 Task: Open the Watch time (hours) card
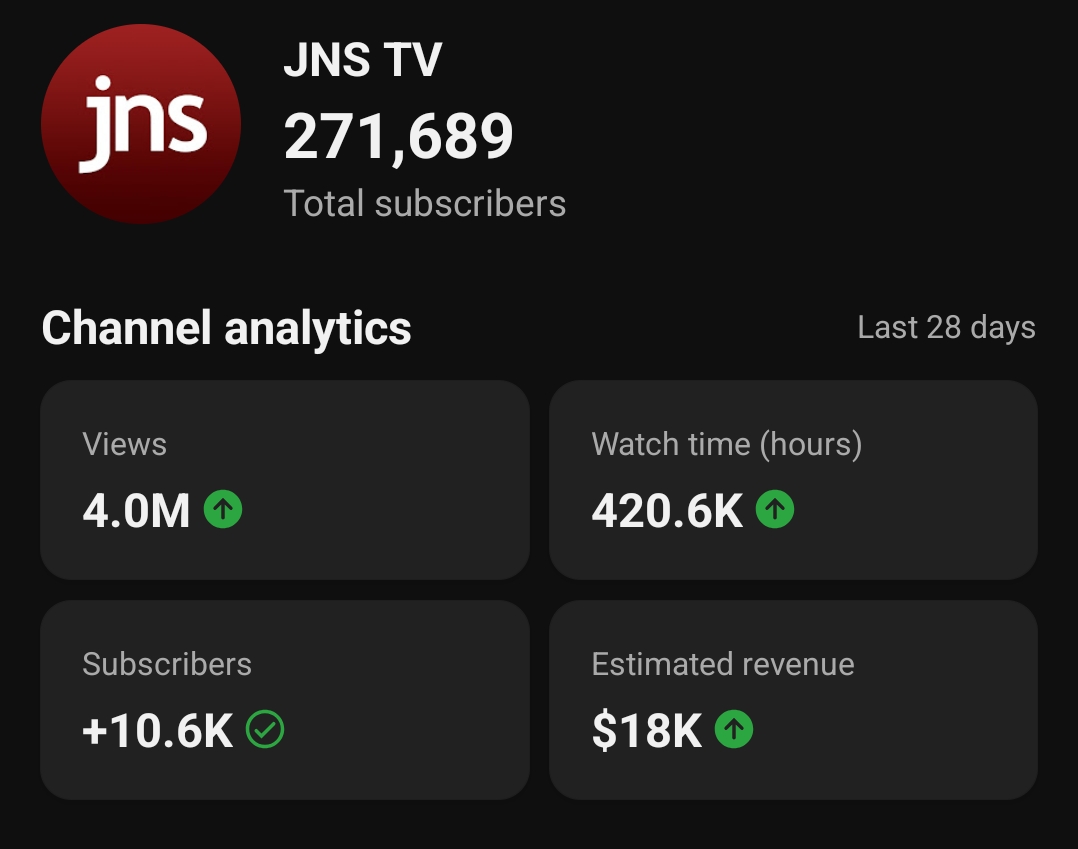click(793, 480)
